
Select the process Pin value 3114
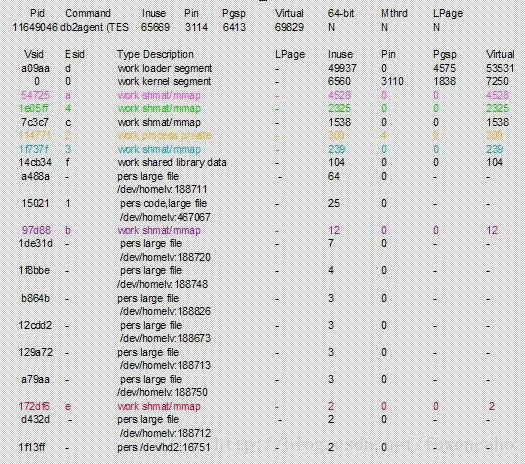pyautogui.click(x=196, y=27)
